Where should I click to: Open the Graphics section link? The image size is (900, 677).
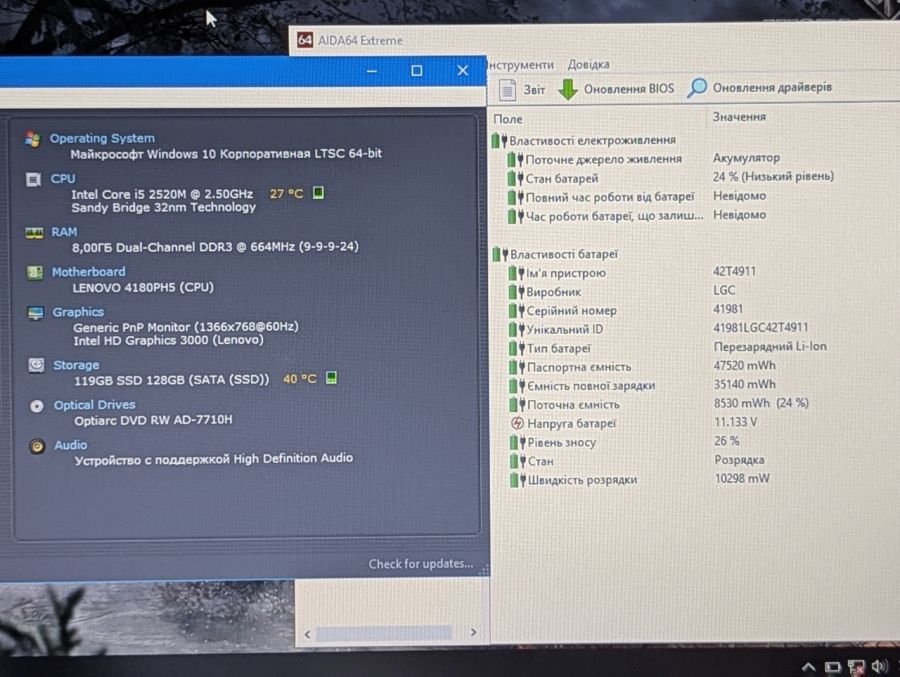(x=79, y=312)
